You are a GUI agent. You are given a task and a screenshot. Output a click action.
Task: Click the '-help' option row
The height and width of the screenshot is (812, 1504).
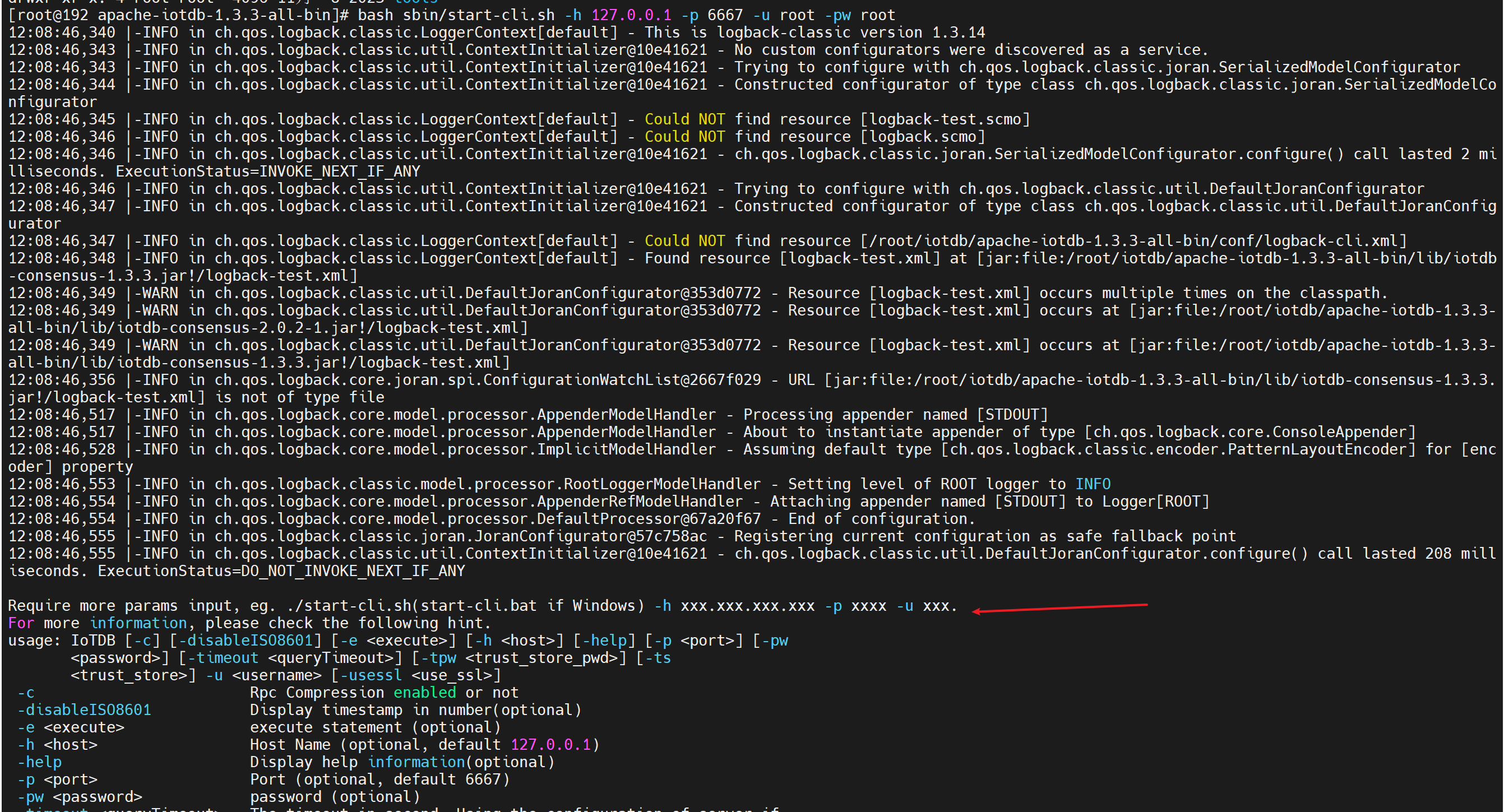pyautogui.click(x=286, y=762)
